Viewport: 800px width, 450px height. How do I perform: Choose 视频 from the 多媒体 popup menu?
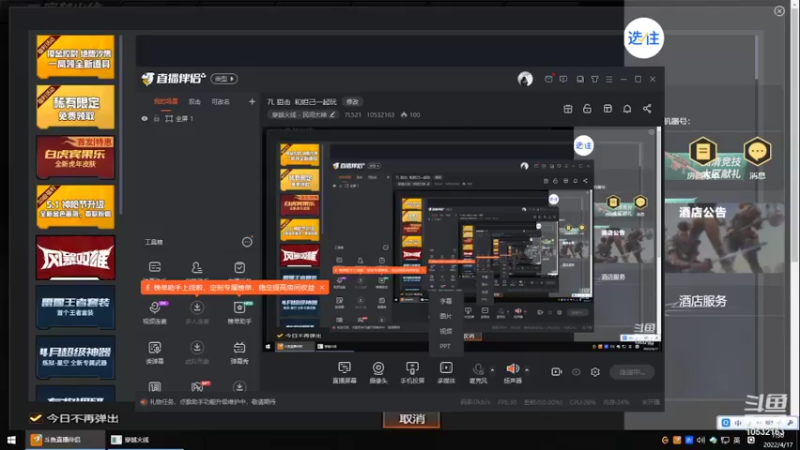point(445,331)
